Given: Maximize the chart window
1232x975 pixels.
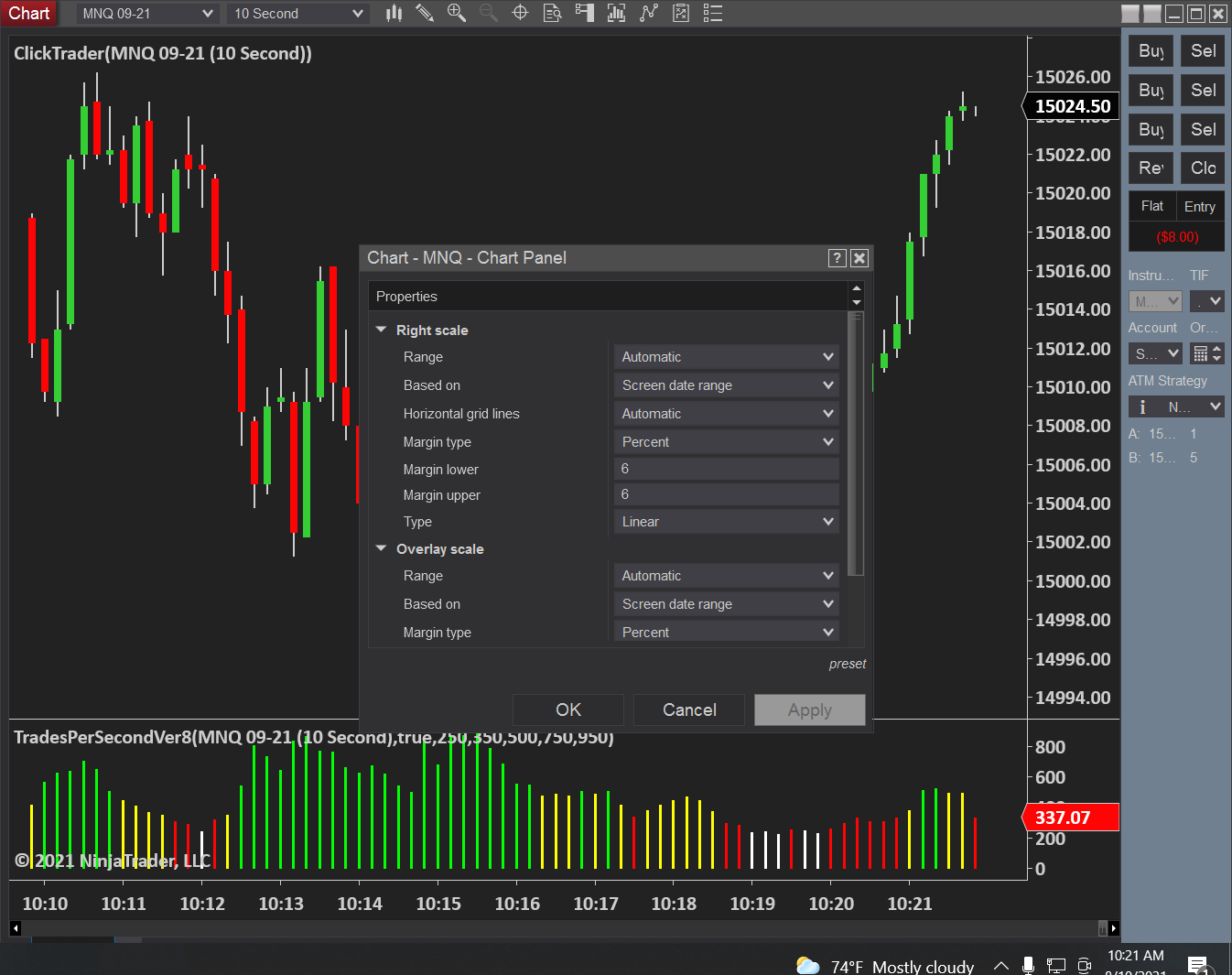Looking at the screenshot, I should point(1196,14).
